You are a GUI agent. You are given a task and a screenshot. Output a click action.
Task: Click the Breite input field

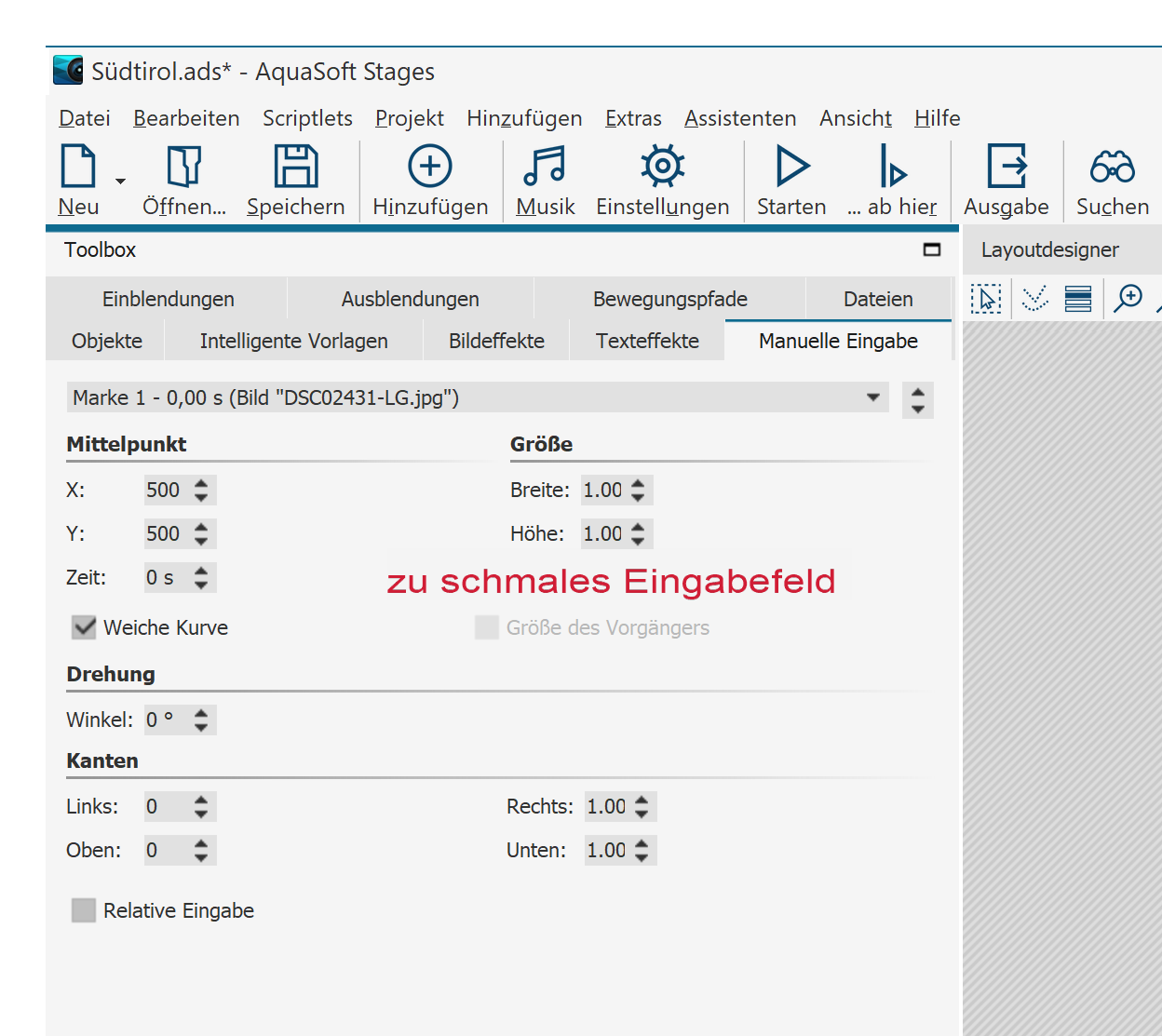603,491
